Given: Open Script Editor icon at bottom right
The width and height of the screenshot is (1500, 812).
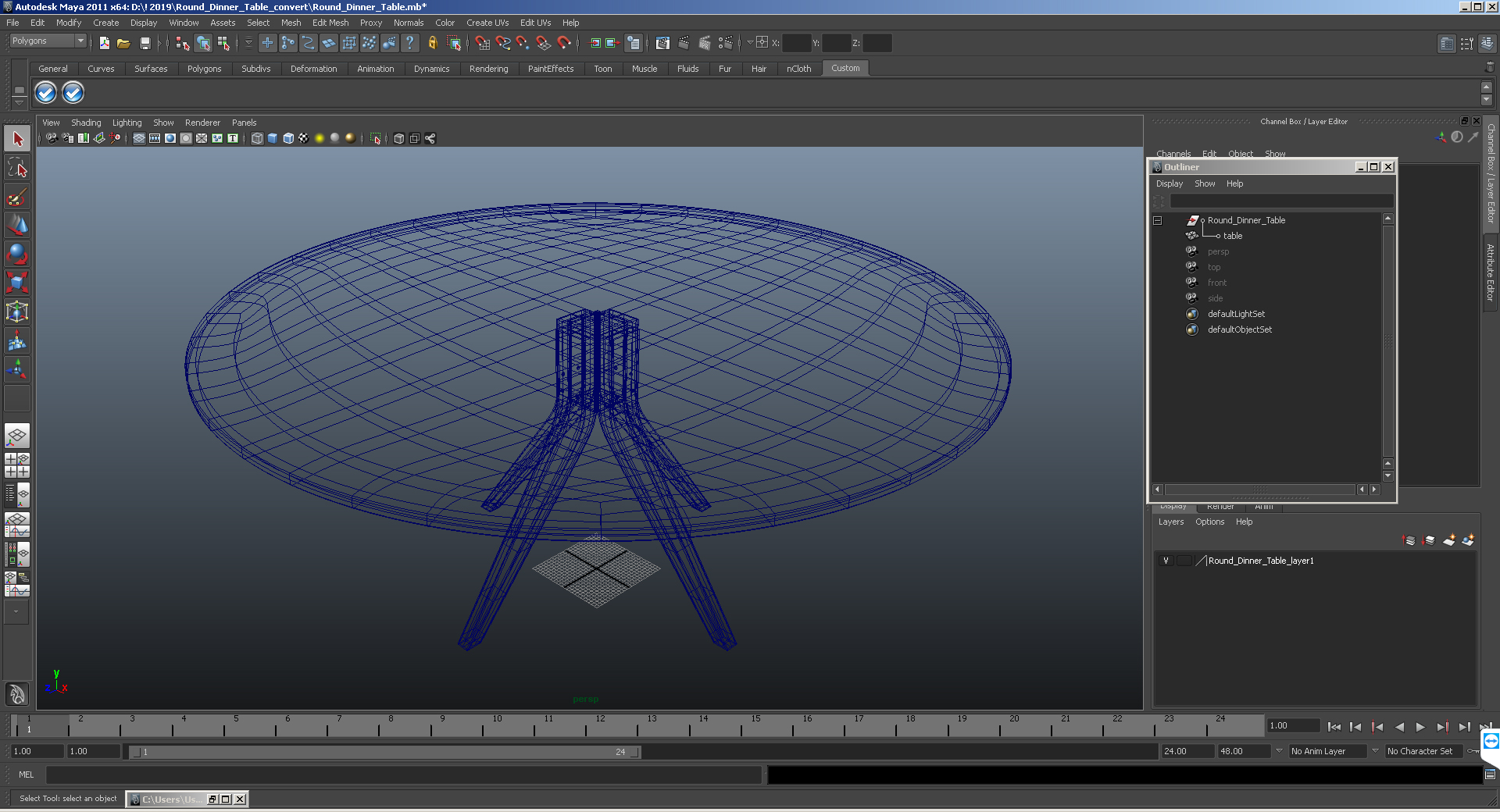Looking at the screenshot, I should tap(1490, 775).
